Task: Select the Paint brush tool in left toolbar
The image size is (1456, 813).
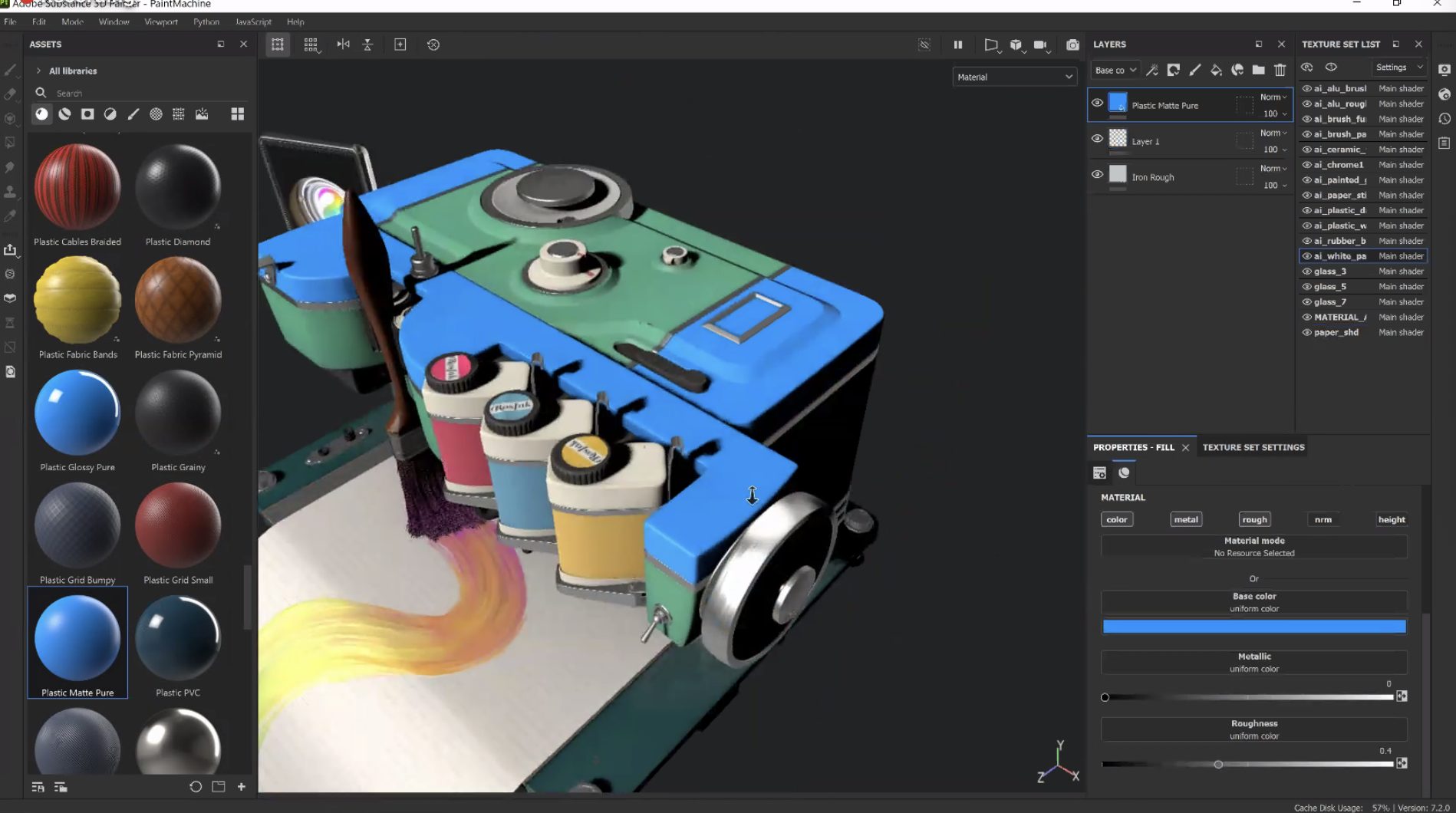Action: (x=11, y=70)
